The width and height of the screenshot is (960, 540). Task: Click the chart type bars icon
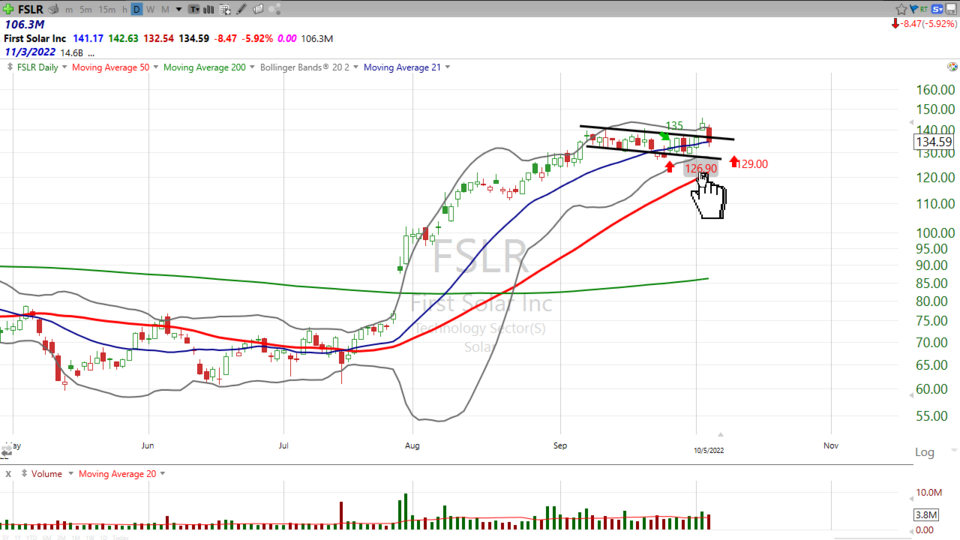(x=208, y=9)
